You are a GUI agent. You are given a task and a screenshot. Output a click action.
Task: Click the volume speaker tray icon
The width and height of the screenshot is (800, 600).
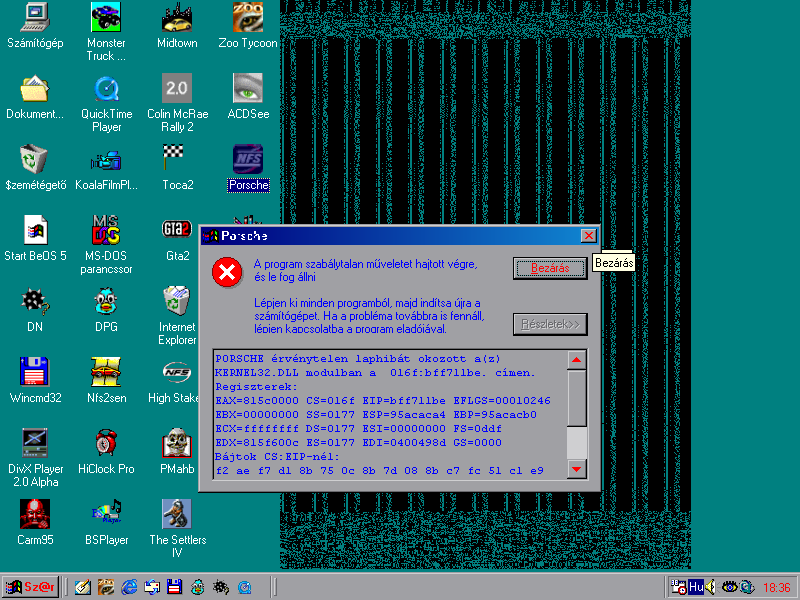click(x=711, y=587)
